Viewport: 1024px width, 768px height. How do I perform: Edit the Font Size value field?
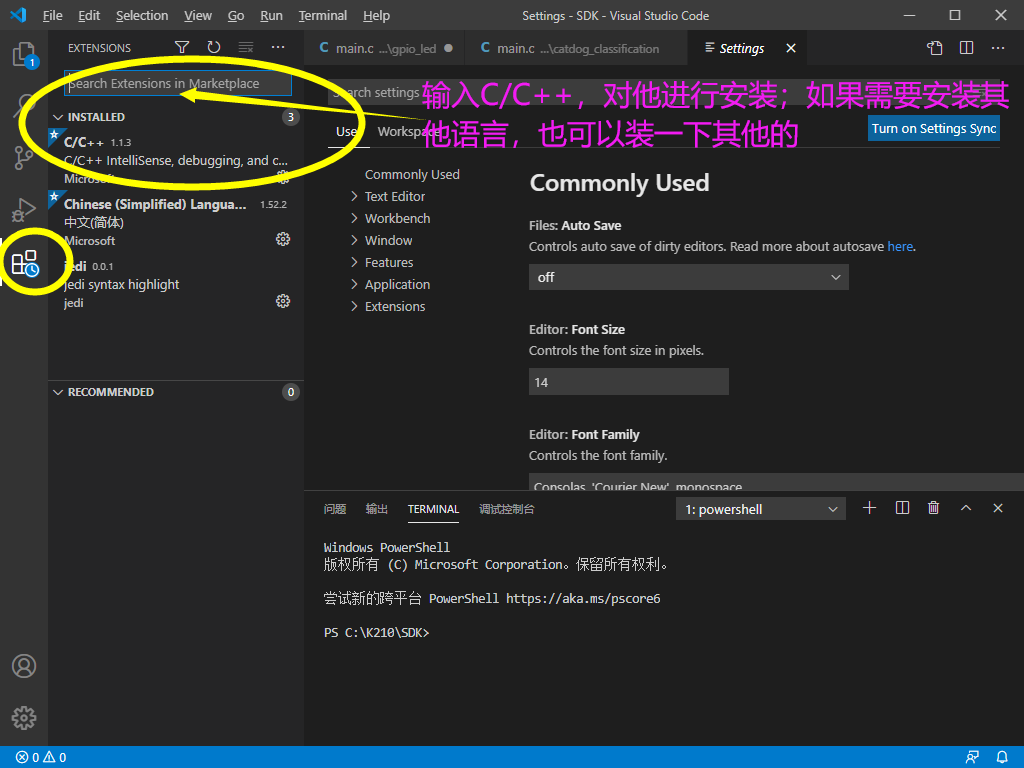coord(628,382)
